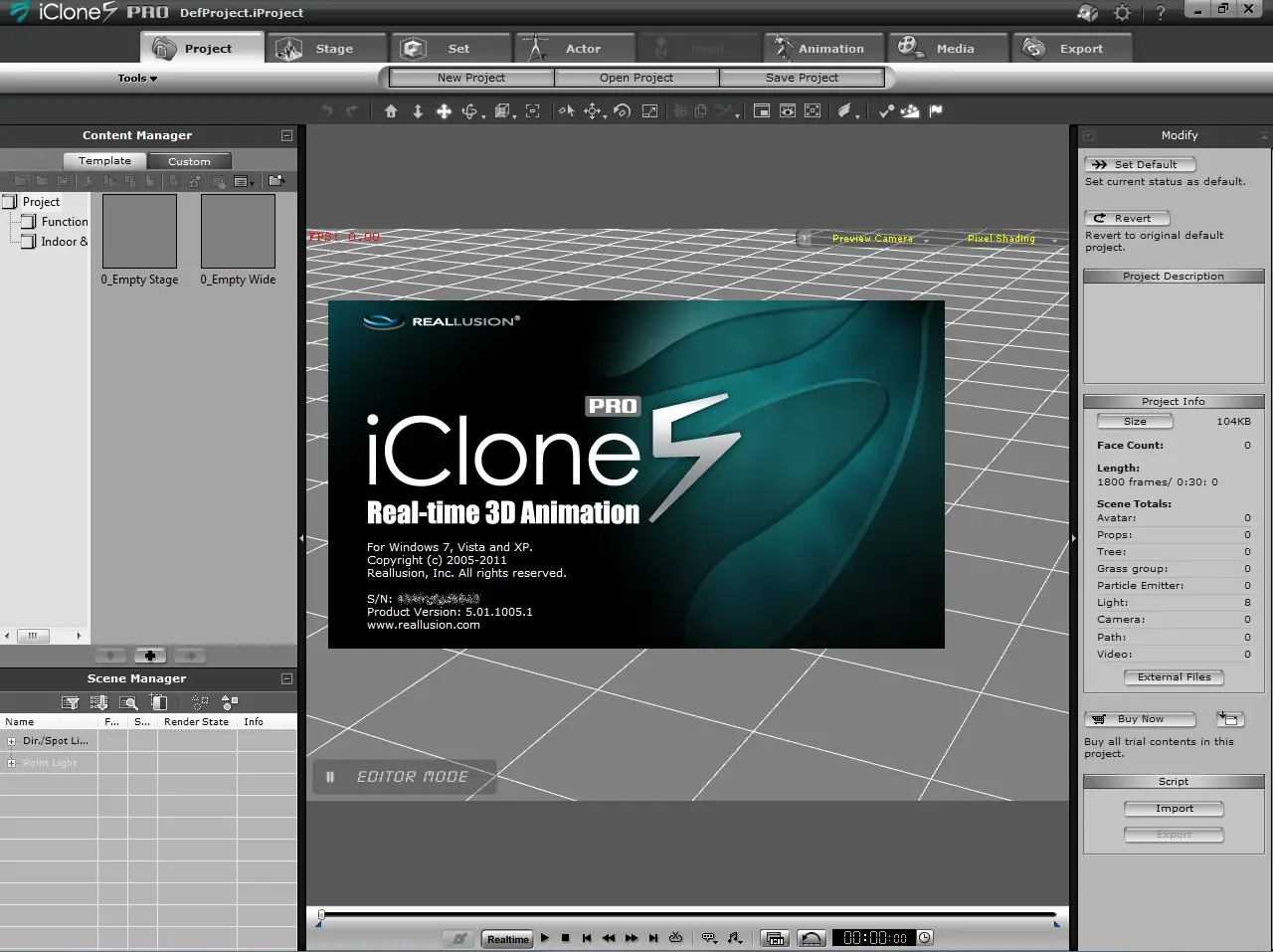1273x952 pixels.
Task: Click the full screen view icon
Action: (813, 111)
